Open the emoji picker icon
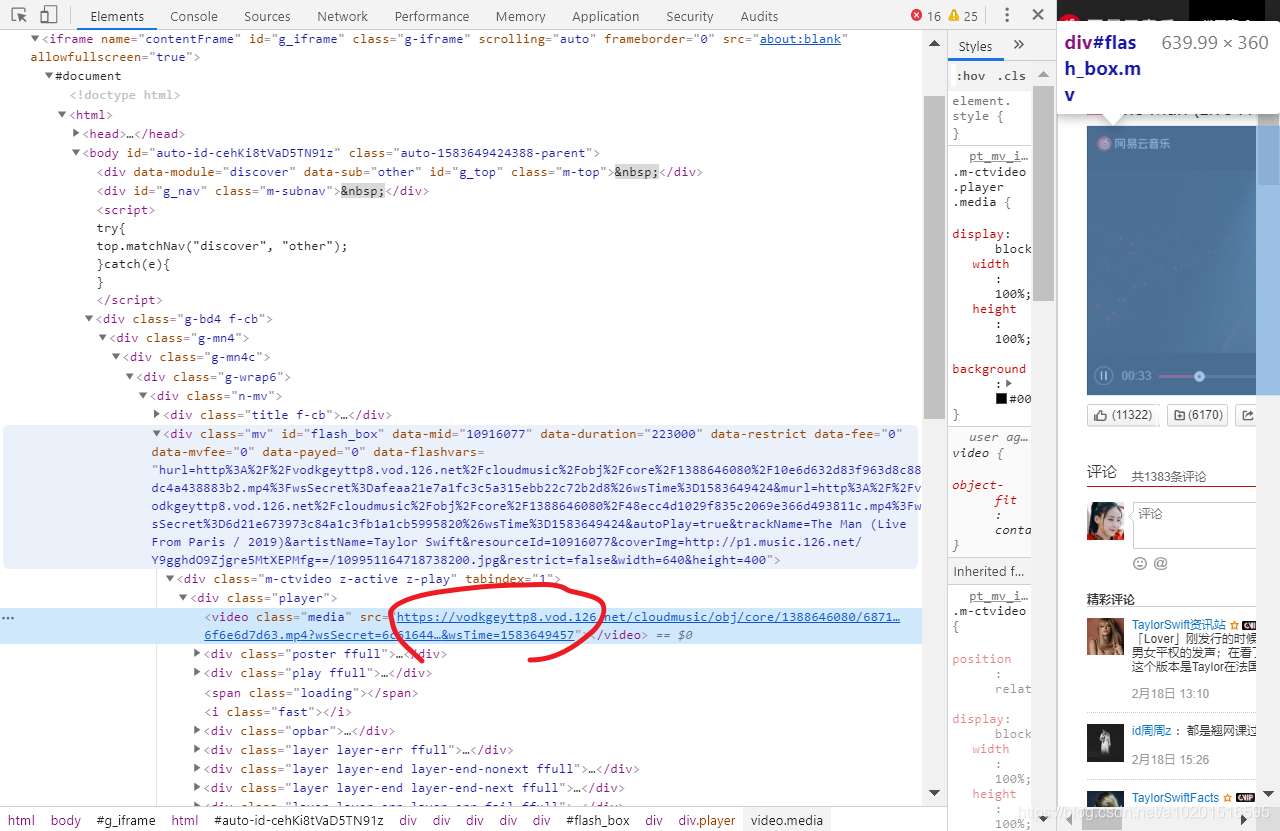Image resolution: width=1280 pixels, height=831 pixels. (1139, 563)
